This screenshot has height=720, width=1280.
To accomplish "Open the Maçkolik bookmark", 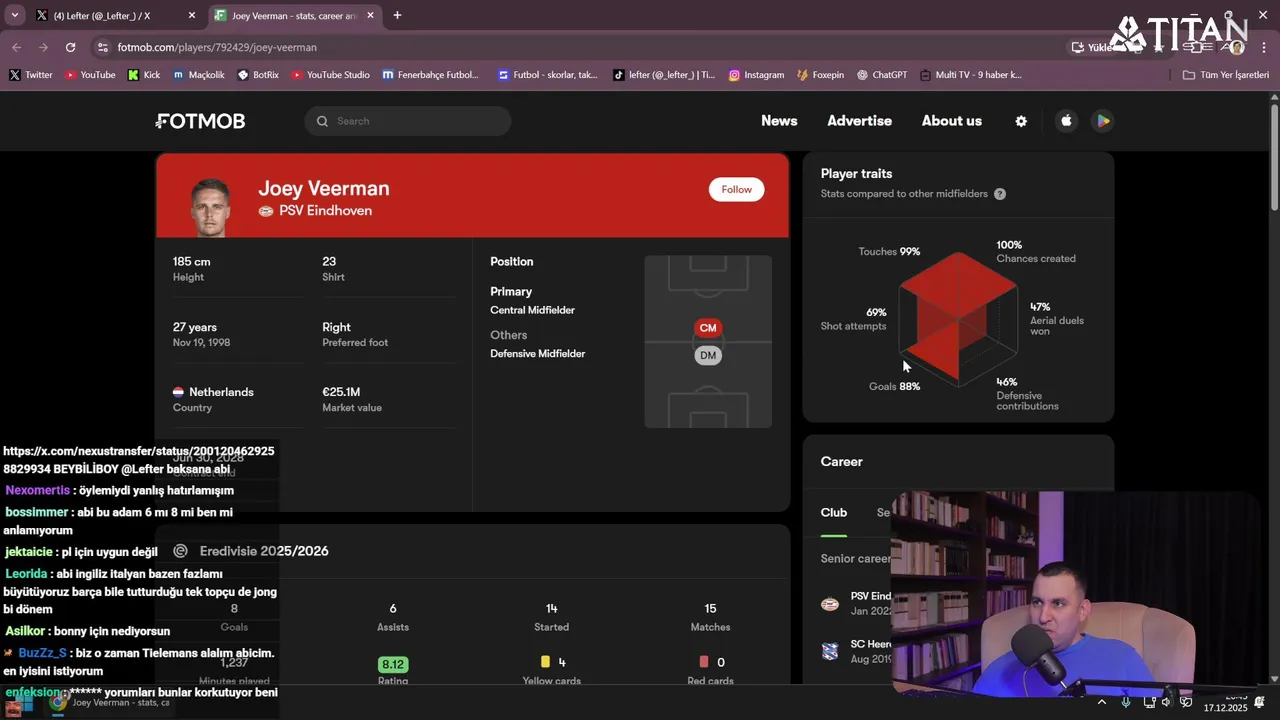I will coord(198,75).
